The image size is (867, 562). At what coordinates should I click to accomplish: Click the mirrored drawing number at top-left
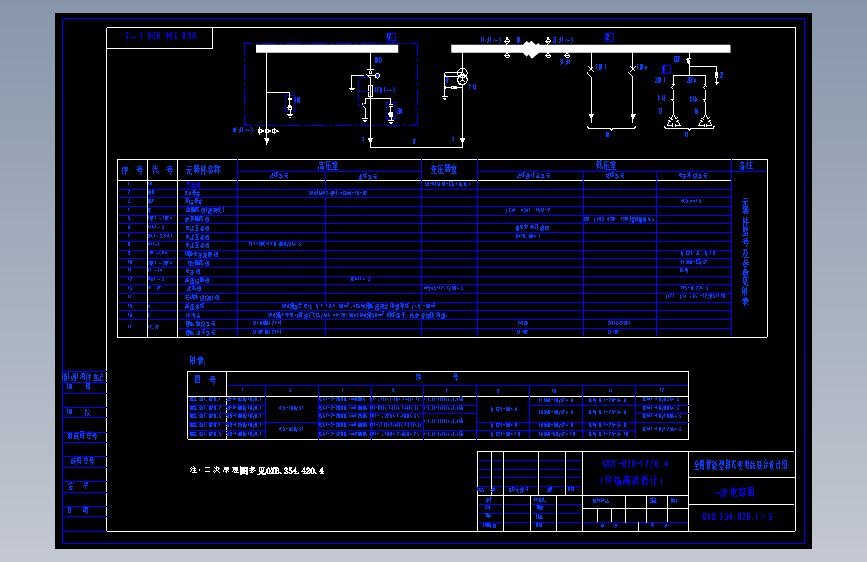point(161,36)
